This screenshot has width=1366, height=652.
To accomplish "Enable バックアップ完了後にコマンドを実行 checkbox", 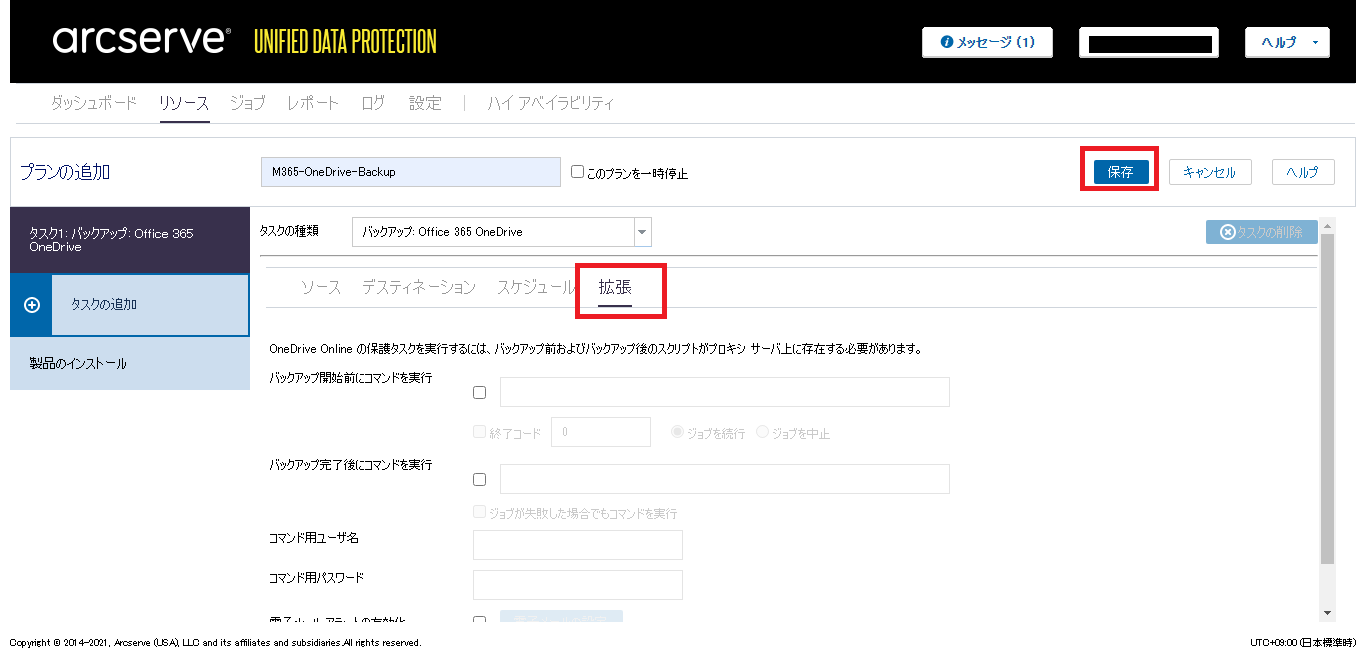I will 479,479.
